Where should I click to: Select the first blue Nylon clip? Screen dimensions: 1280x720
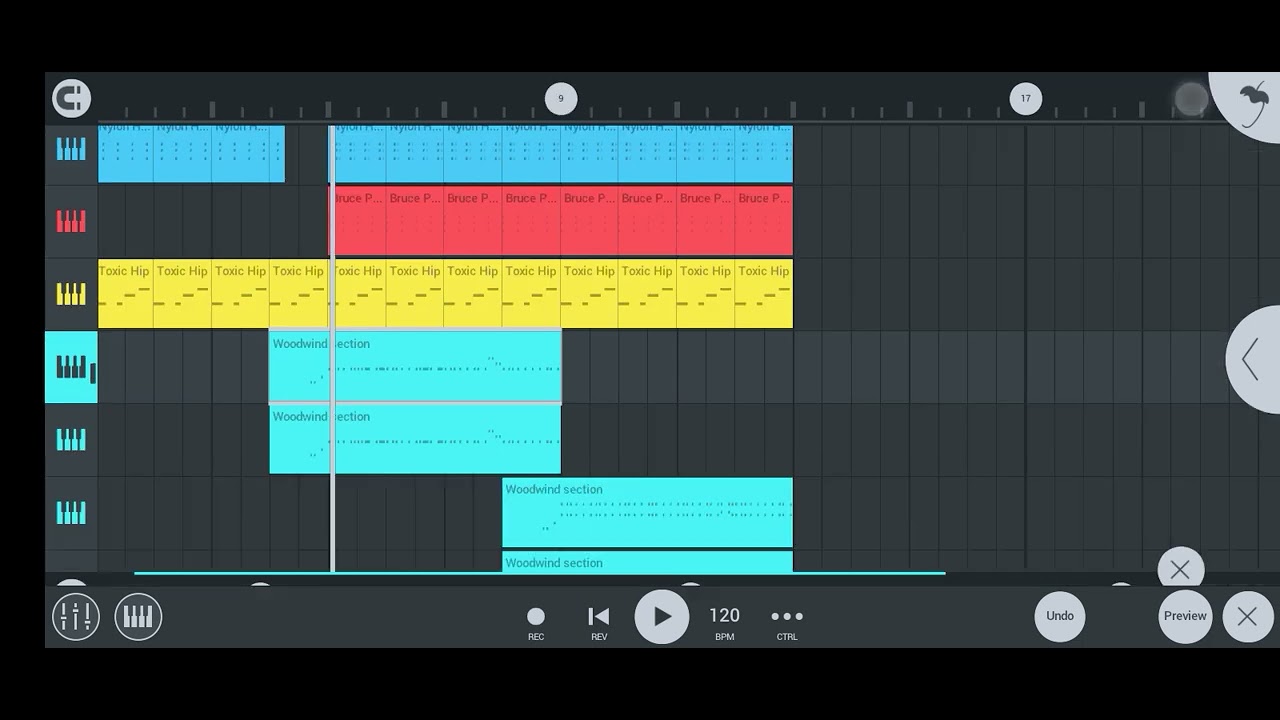click(125, 153)
